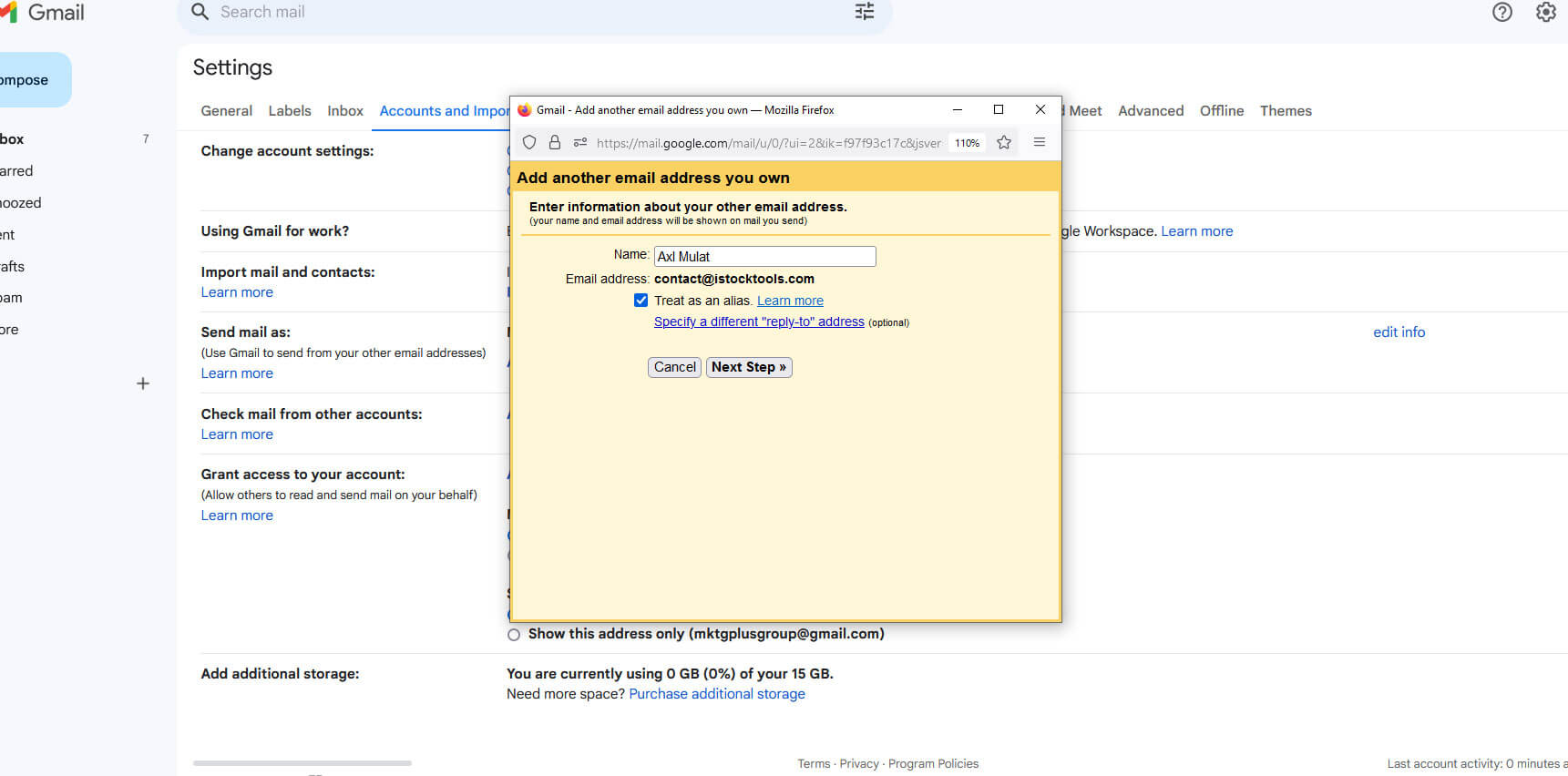Open the Labels settings tab
This screenshot has width=1568, height=776.
tap(290, 111)
